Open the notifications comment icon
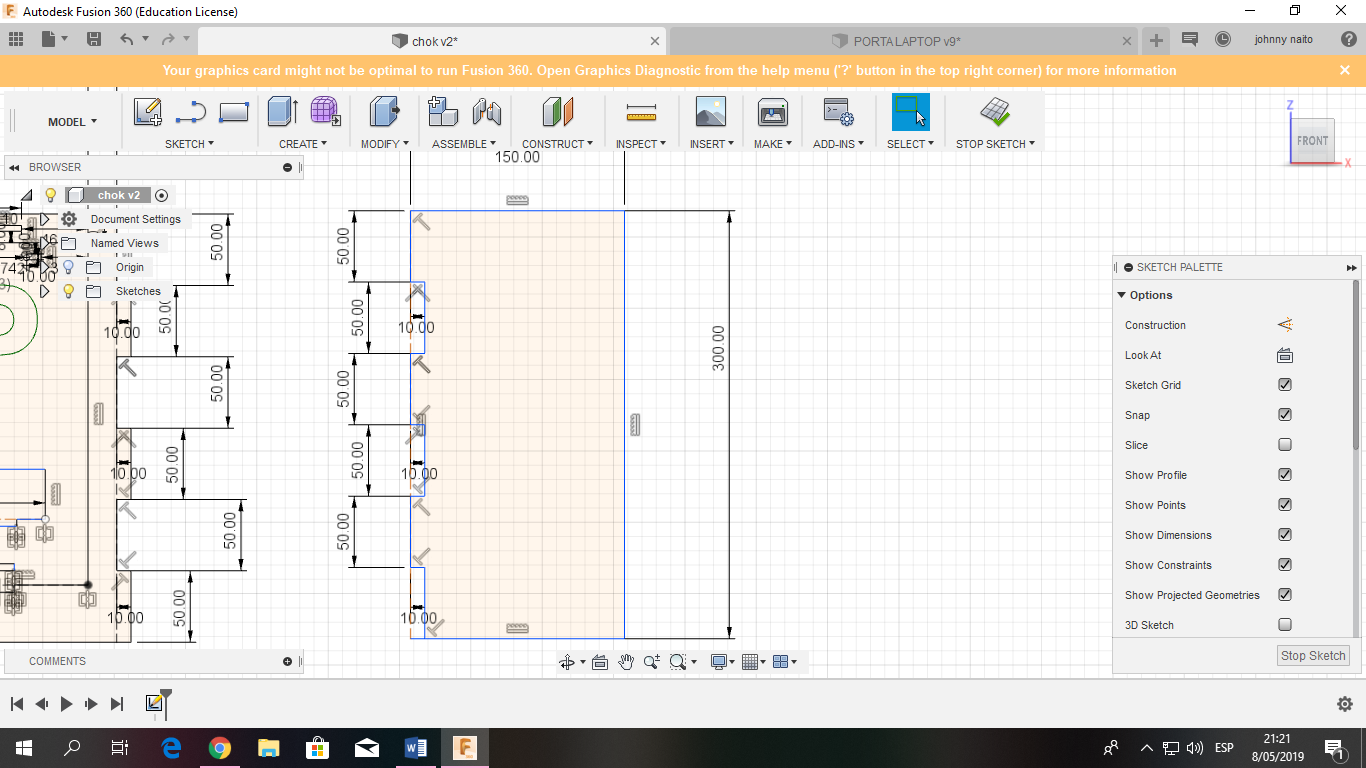Screen dimensions: 1366x768 pos(1189,40)
